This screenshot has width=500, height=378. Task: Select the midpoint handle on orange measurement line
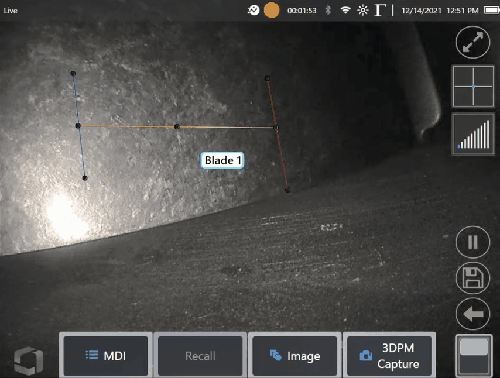177,127
